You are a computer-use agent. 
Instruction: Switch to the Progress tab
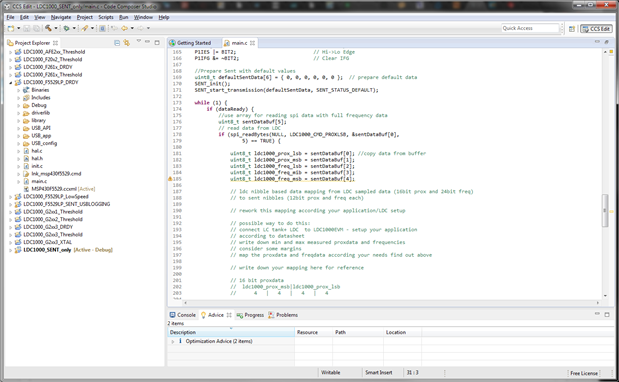coord(250,315)
